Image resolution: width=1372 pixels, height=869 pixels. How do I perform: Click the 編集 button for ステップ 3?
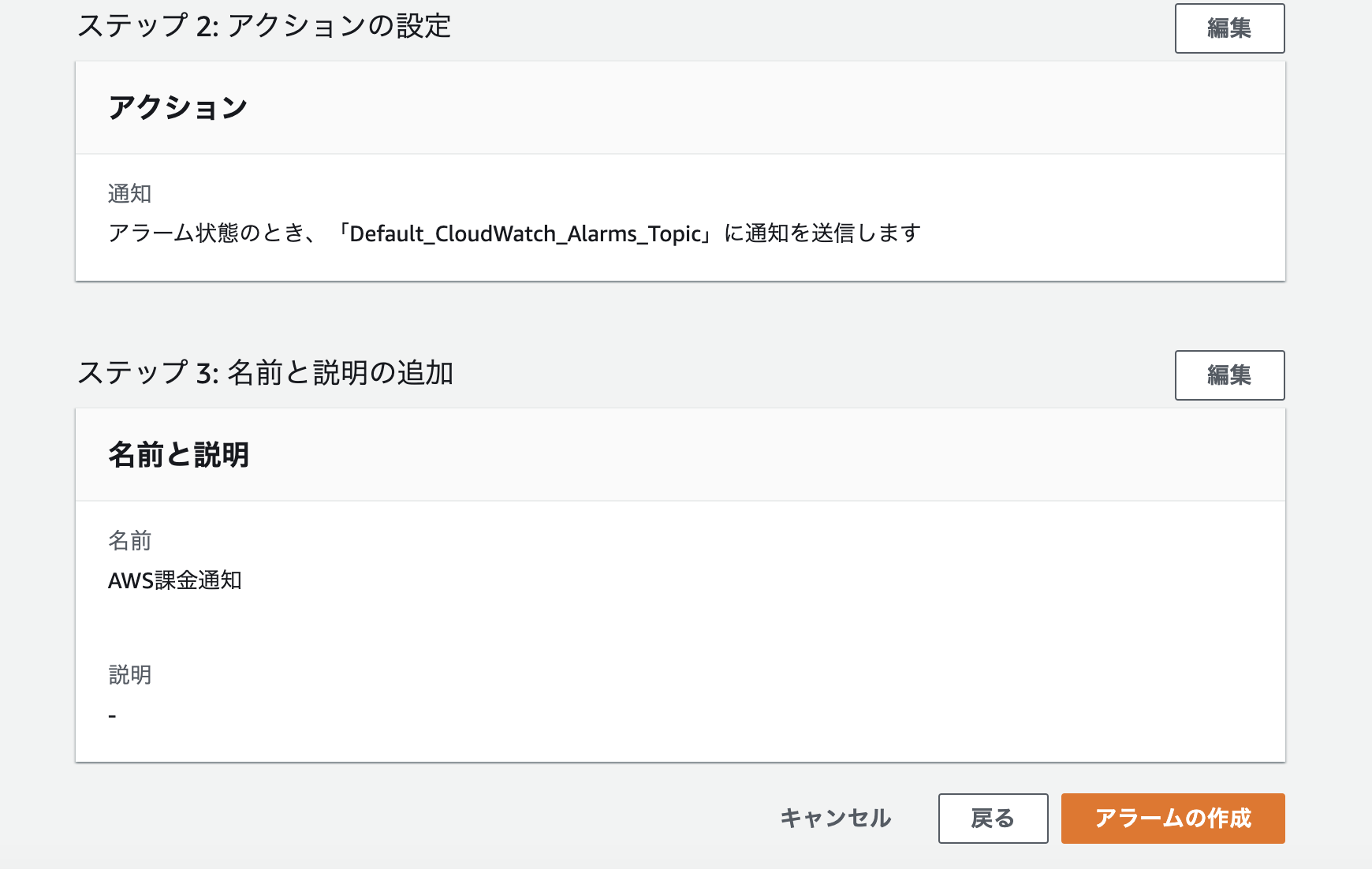(1228, 376)
